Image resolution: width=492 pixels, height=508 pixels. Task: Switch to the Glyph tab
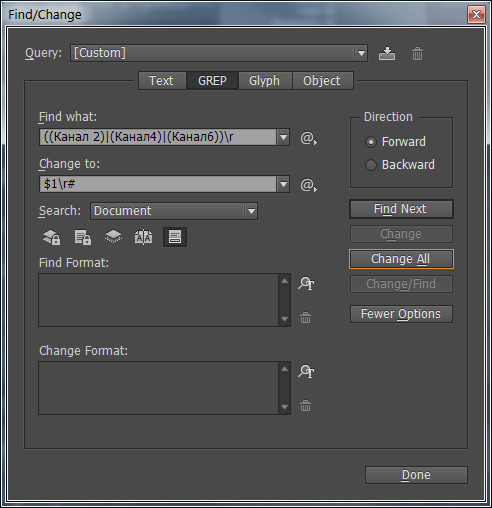click(x=265, y=81)
